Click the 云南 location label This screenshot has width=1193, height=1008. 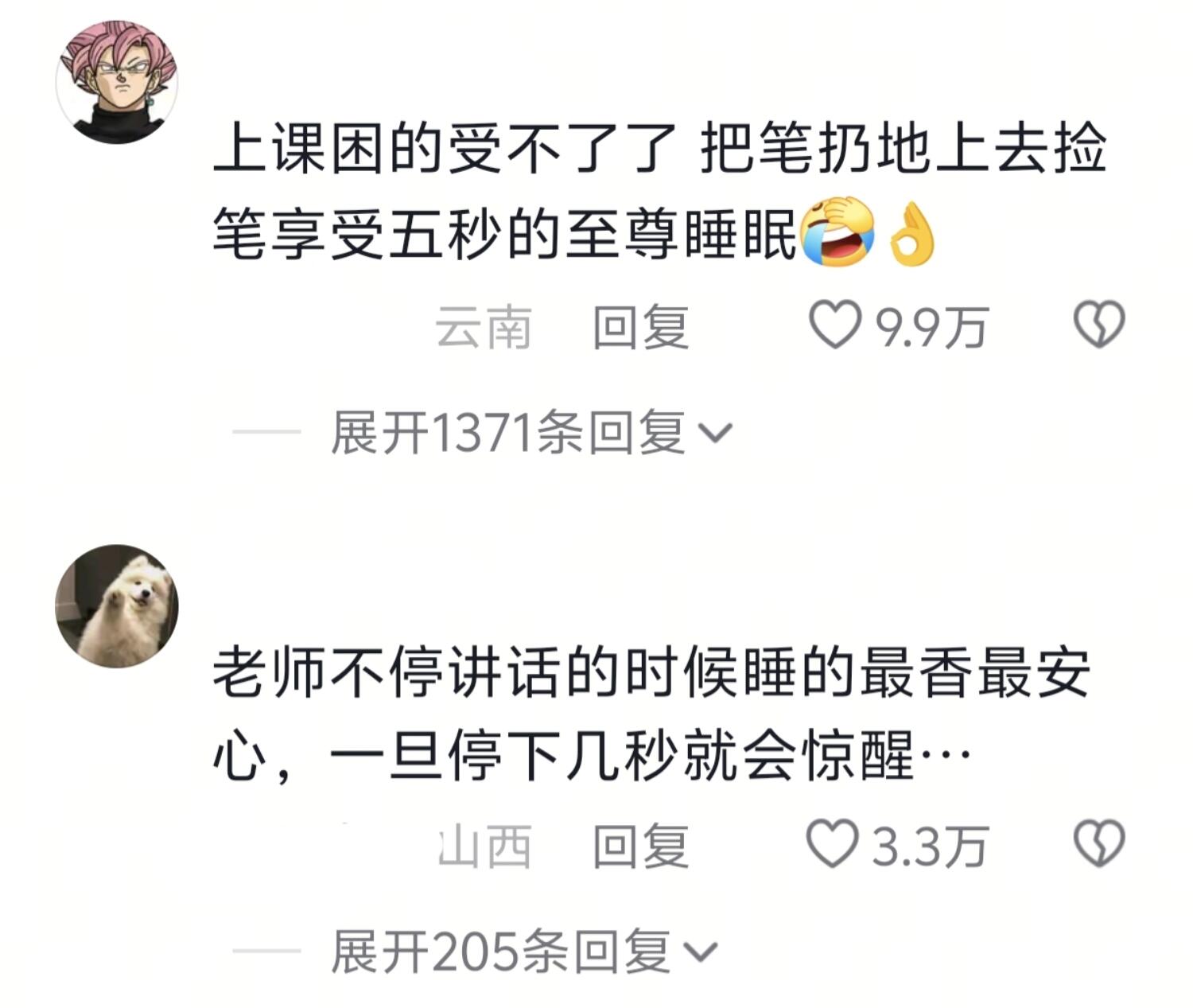[484, 326]
